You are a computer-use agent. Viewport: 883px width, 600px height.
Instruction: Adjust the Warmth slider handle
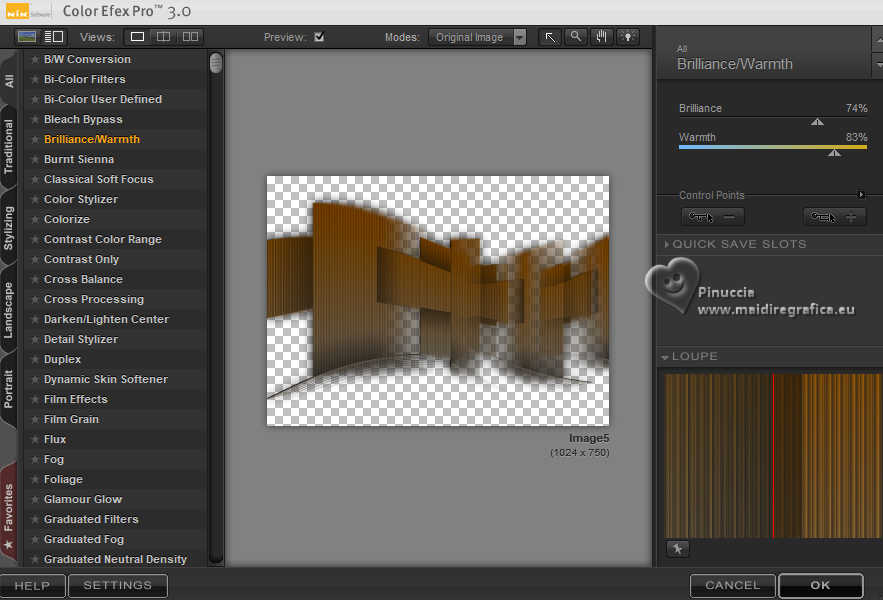point(834,152)
